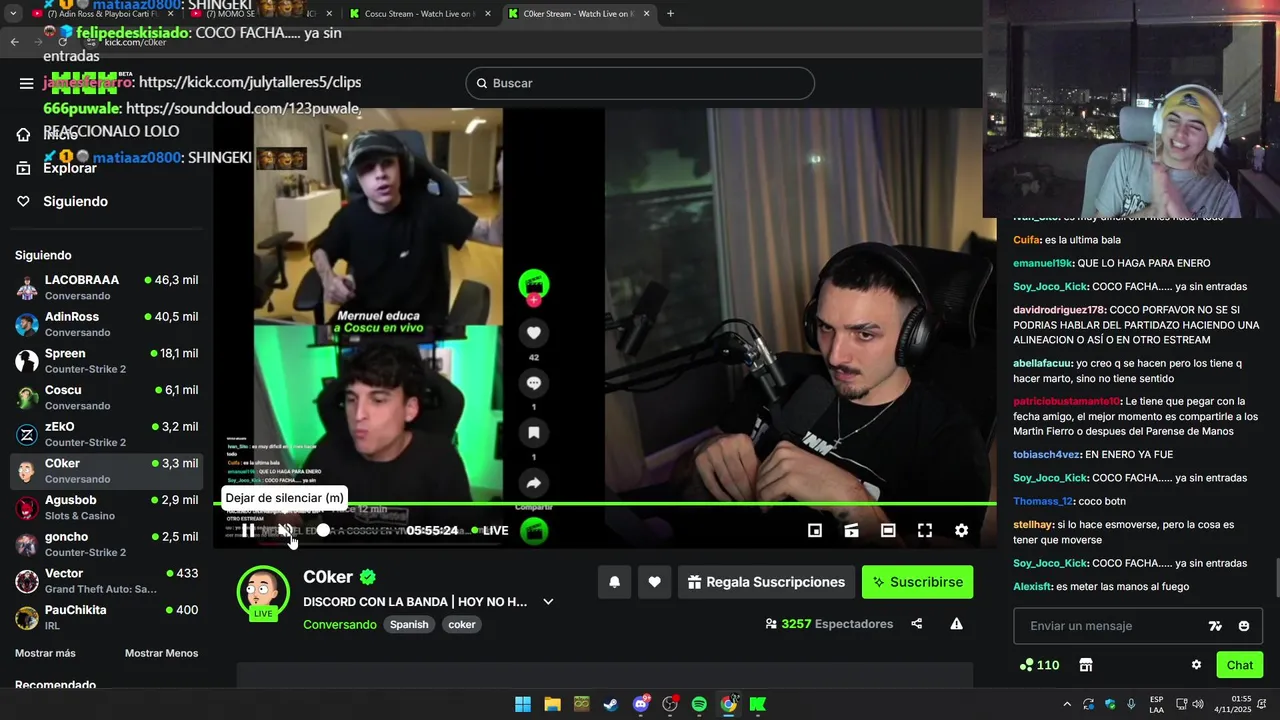Select the Spanish language tag
This screenshot has width=1280, height=720.
pos(409,624)
